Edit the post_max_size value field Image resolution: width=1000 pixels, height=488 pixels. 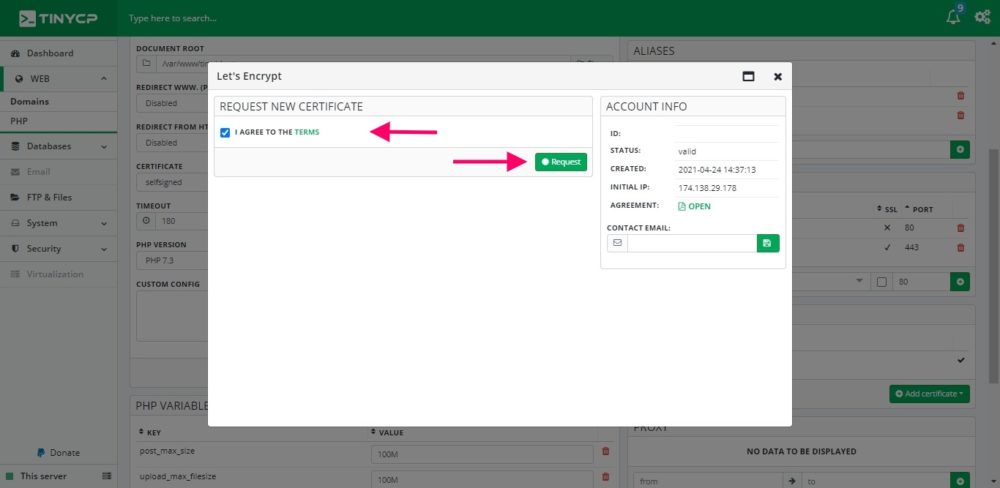[482, 454]
